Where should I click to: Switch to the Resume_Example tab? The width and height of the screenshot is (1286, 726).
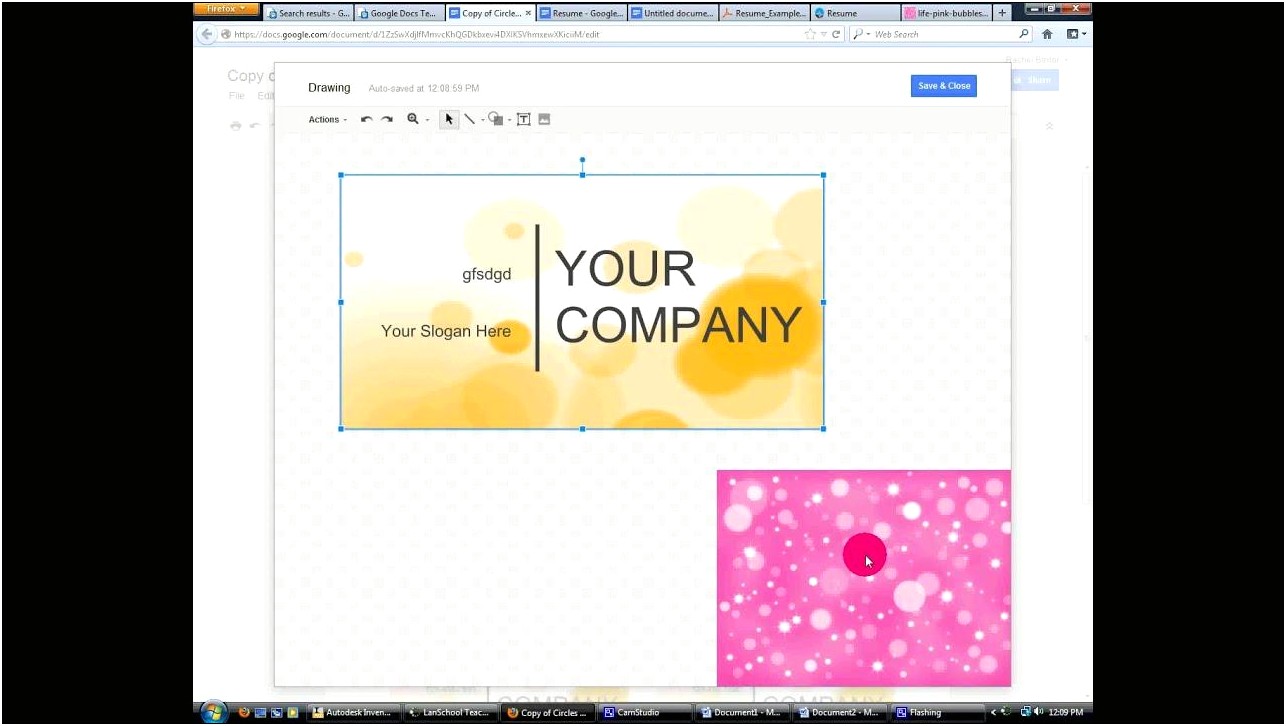[763, 13]
